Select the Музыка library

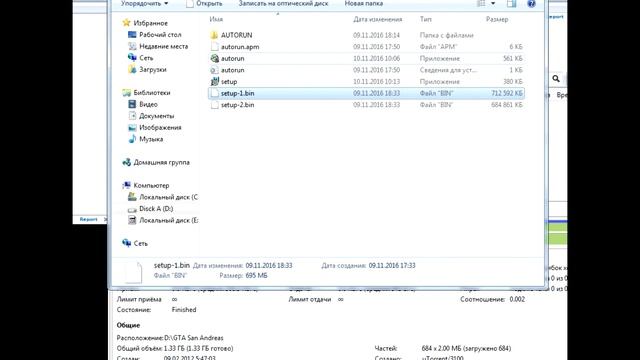(x=151, y=139)
